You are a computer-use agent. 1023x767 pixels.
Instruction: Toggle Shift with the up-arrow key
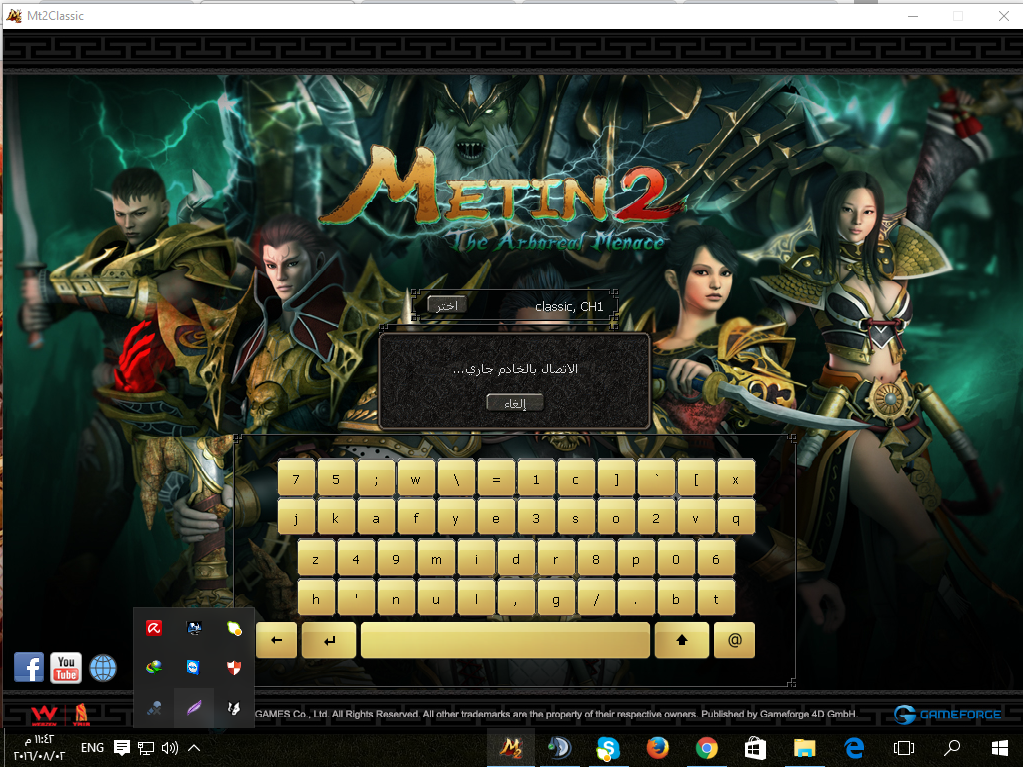(x=682, y=640)
